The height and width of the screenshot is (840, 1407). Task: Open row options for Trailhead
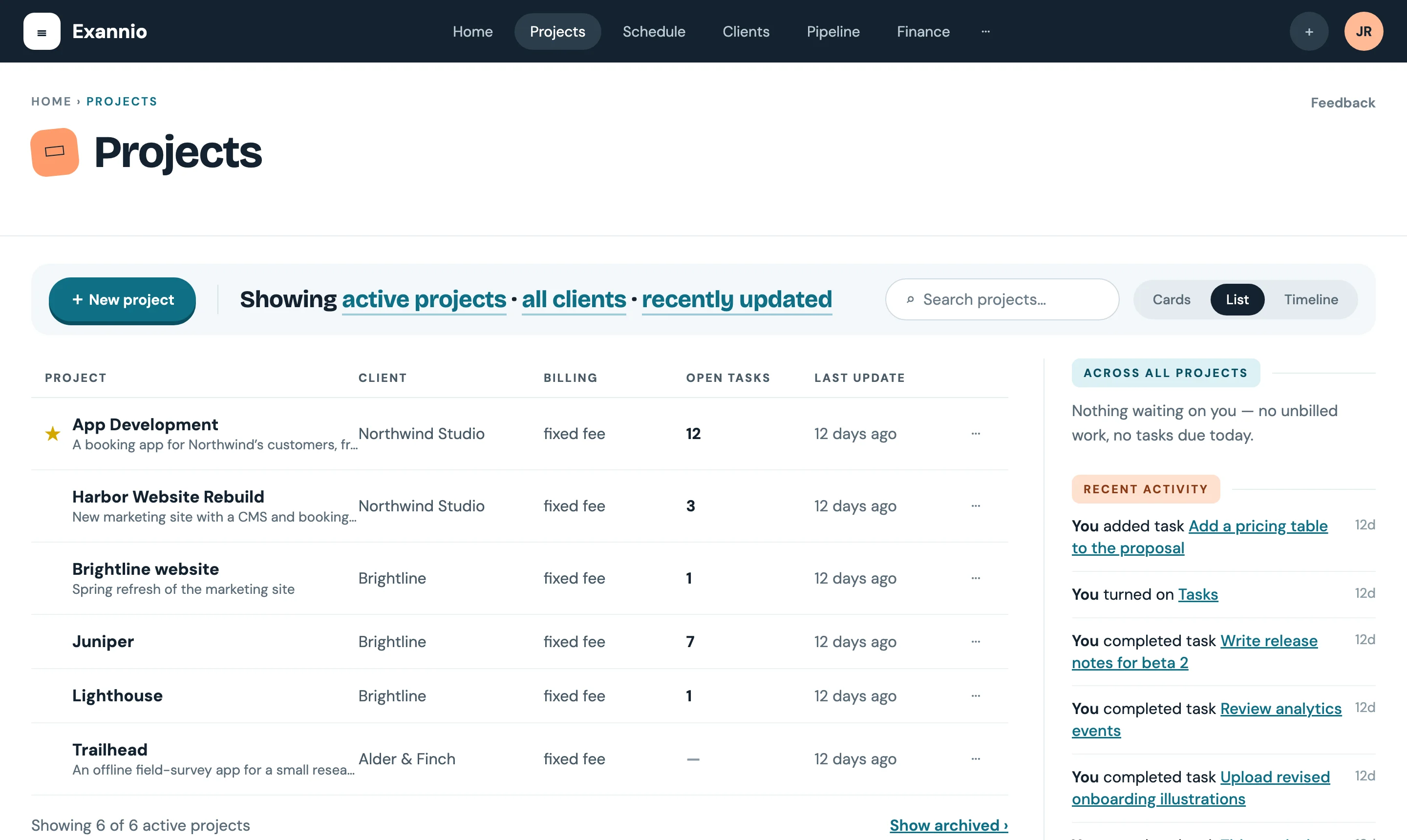(x=976, y=759)
